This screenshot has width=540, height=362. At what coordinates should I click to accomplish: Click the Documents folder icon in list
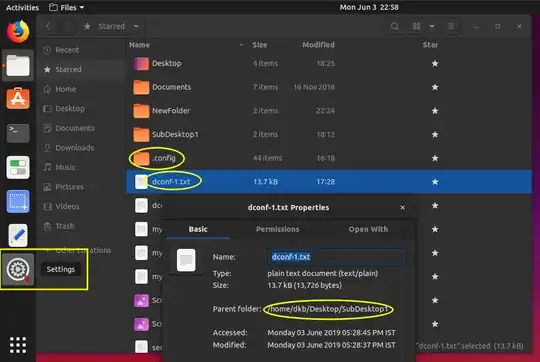click(x=141, y=87)
